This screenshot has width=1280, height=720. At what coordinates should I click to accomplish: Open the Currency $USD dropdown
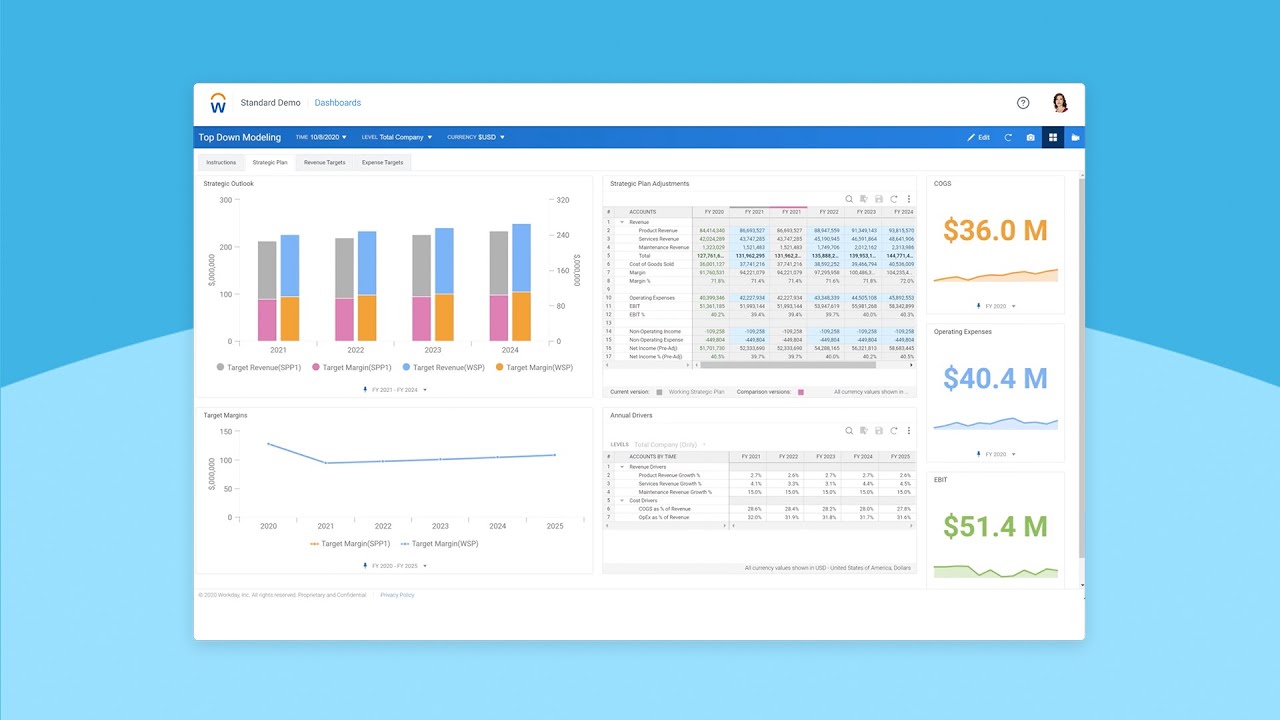pyautogui.click(x=476, y=137)
